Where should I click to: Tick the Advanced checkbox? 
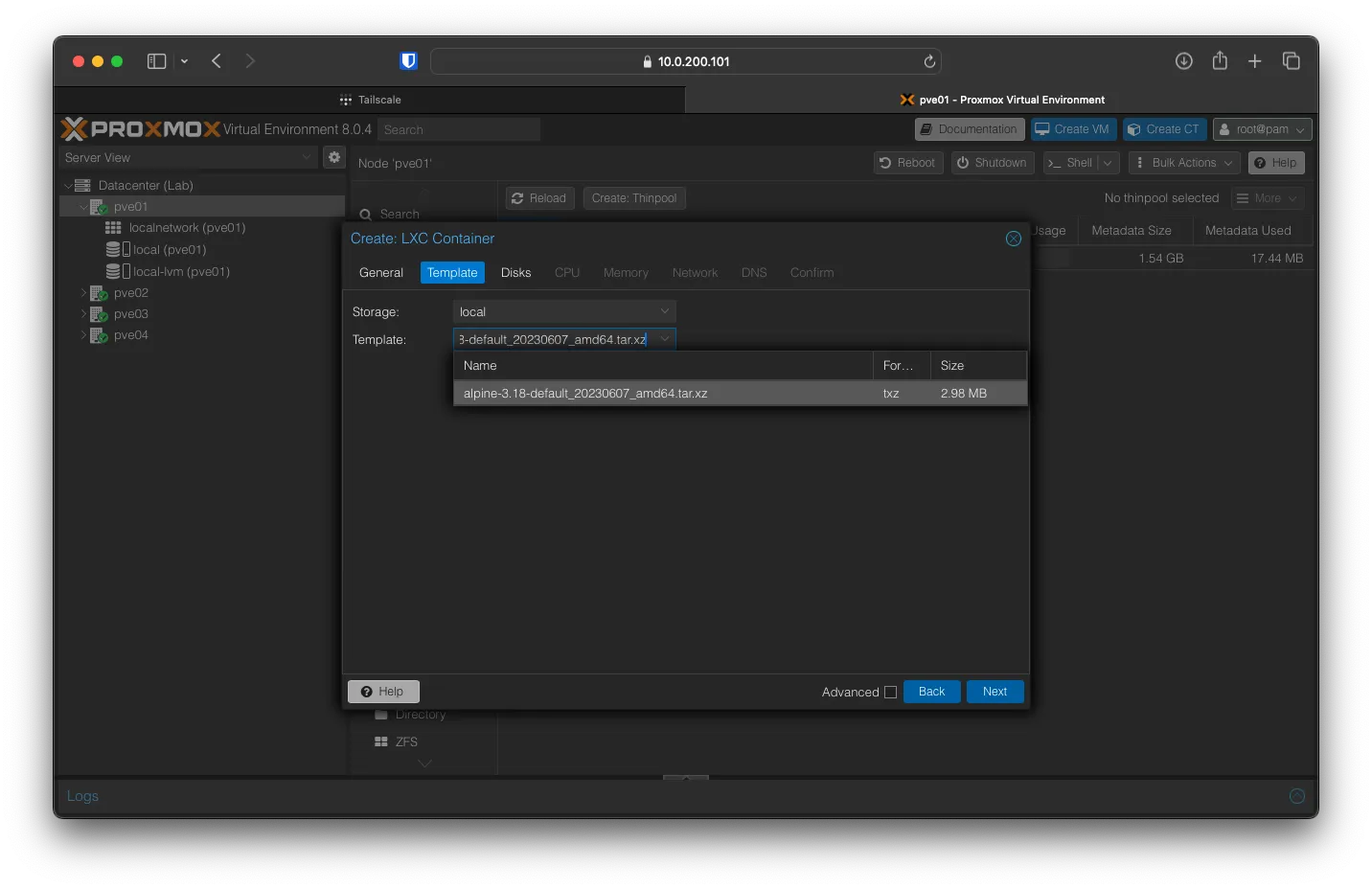pyautogui.click(x=890, y=693)
